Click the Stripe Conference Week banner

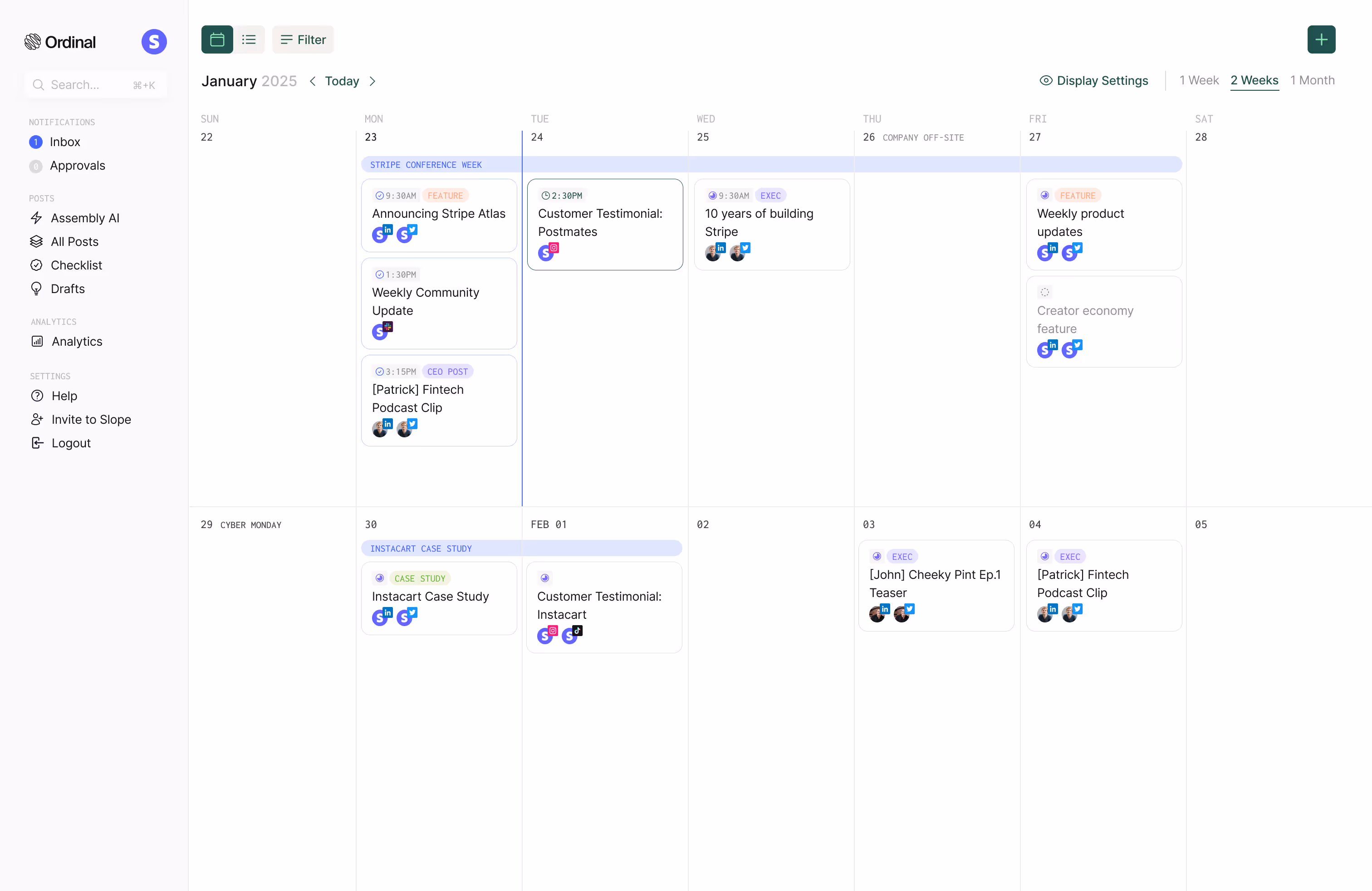tap(771, 165)
